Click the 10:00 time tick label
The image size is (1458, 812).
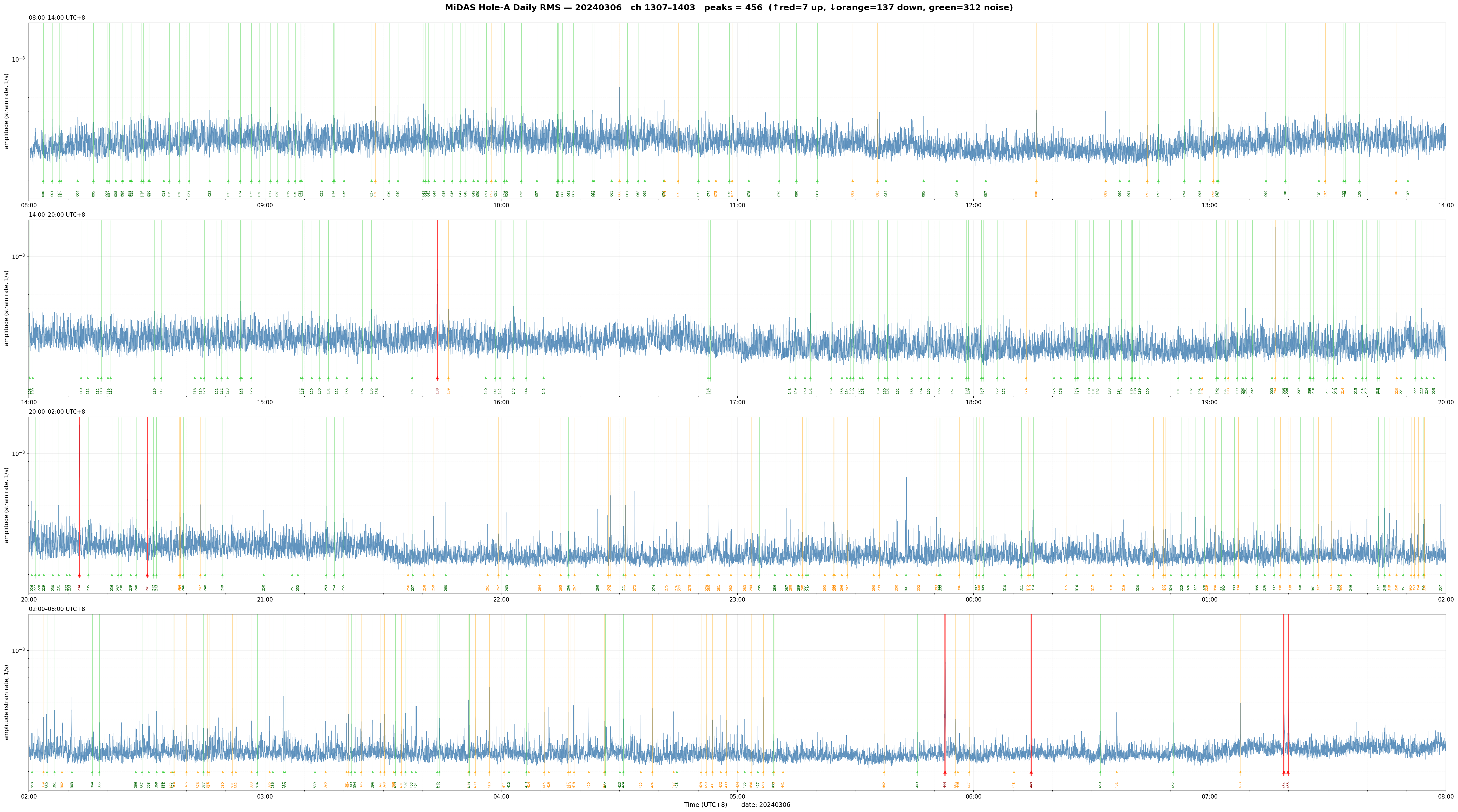501,205
